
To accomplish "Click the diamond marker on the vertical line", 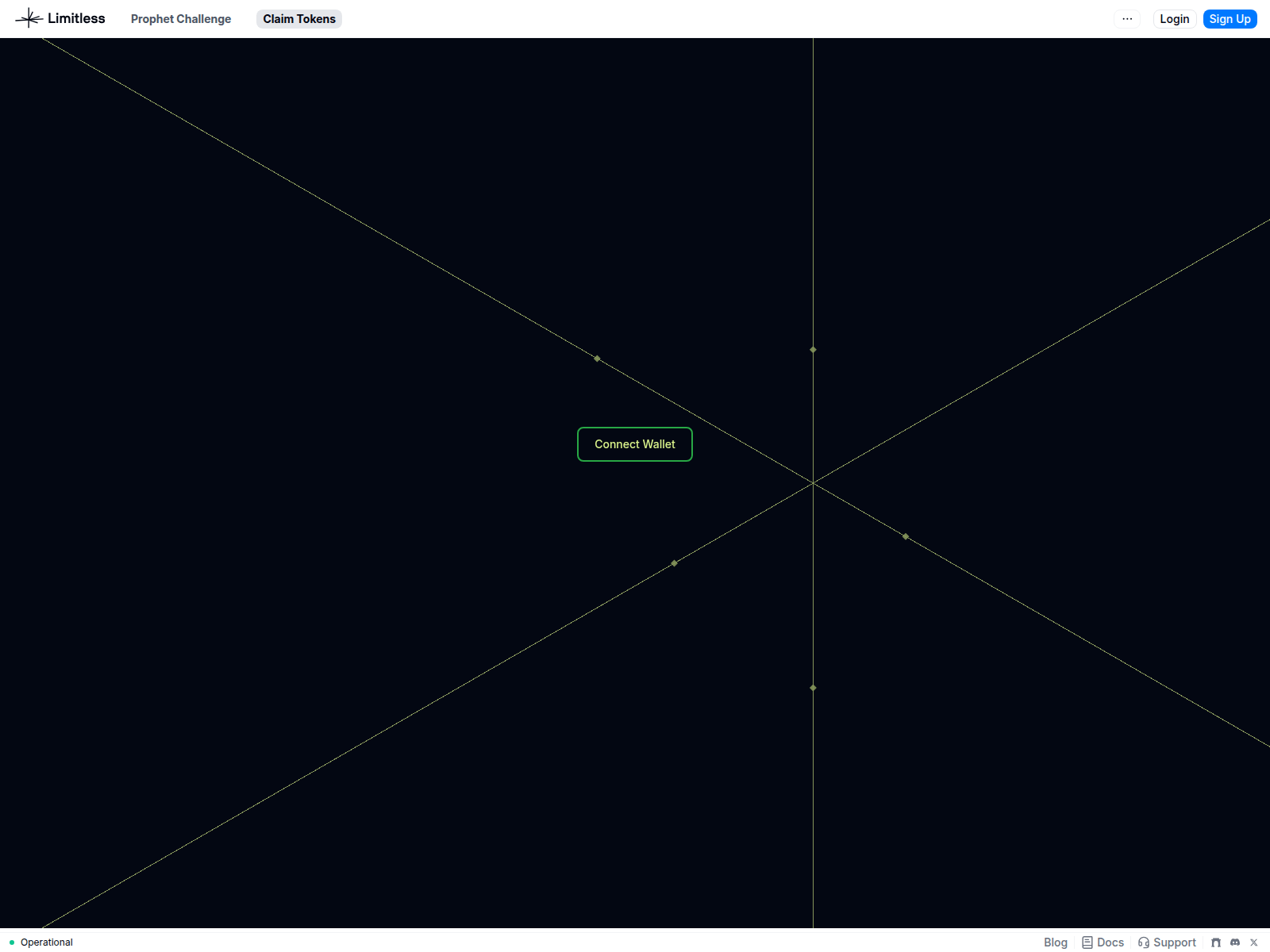I will click(x=812, y=349).
